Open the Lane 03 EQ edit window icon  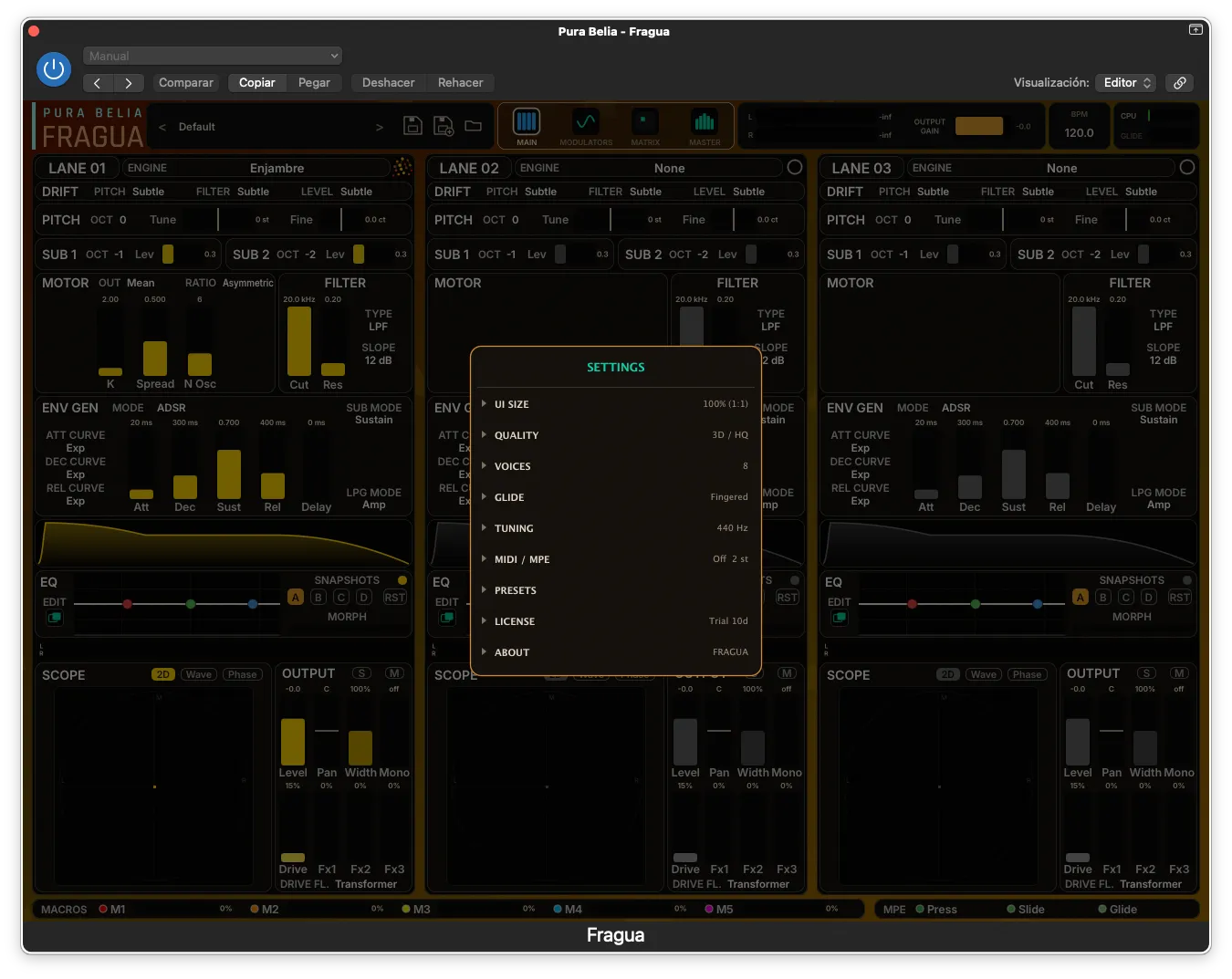point(840,618)
